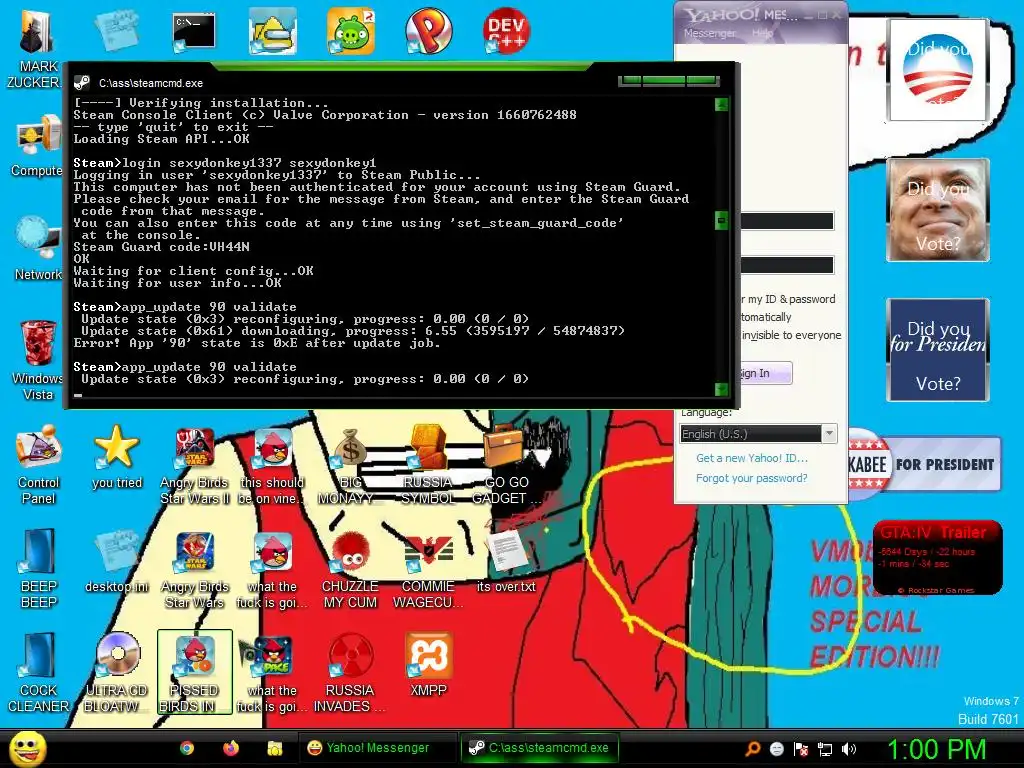Open the file explorer taskbar icon

tap(274, 748)
